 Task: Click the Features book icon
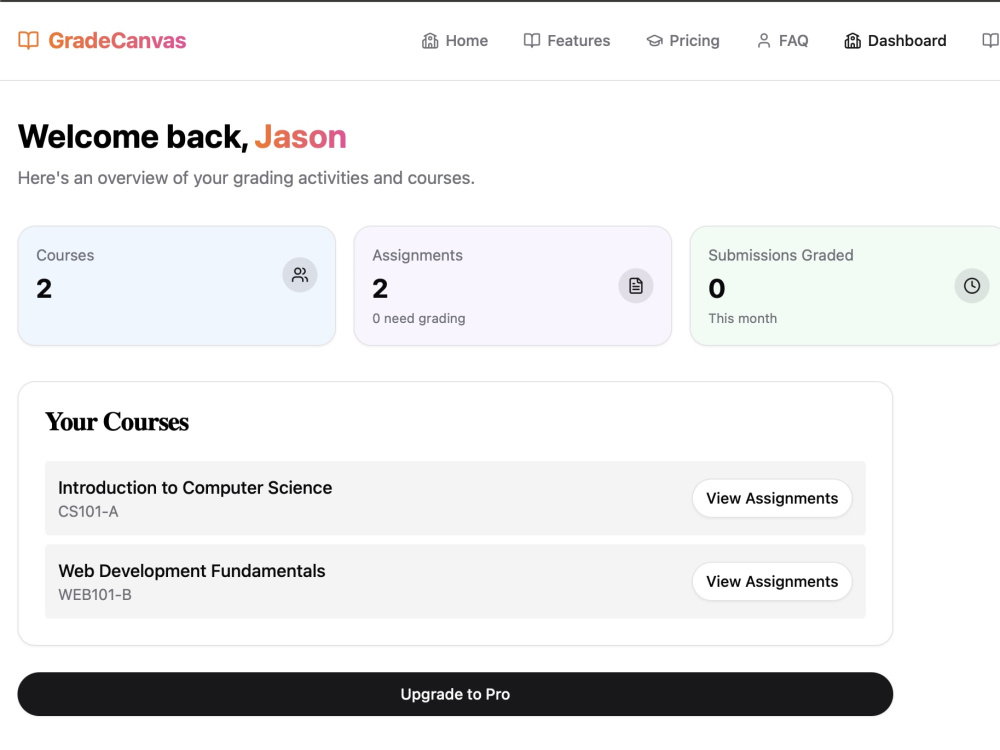[531, 41]
